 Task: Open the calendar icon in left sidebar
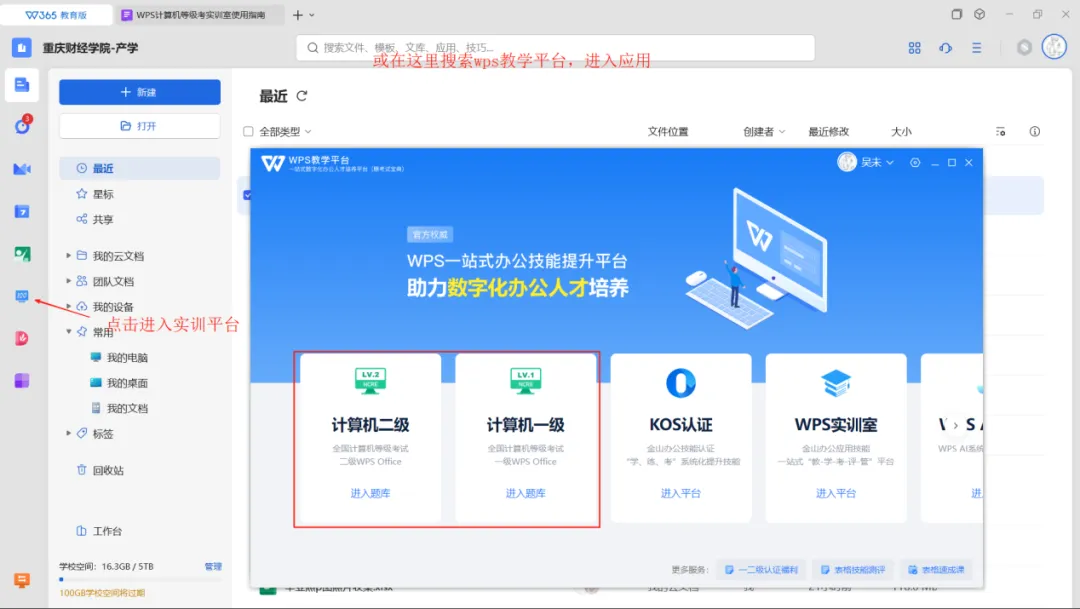pos(22,211)
